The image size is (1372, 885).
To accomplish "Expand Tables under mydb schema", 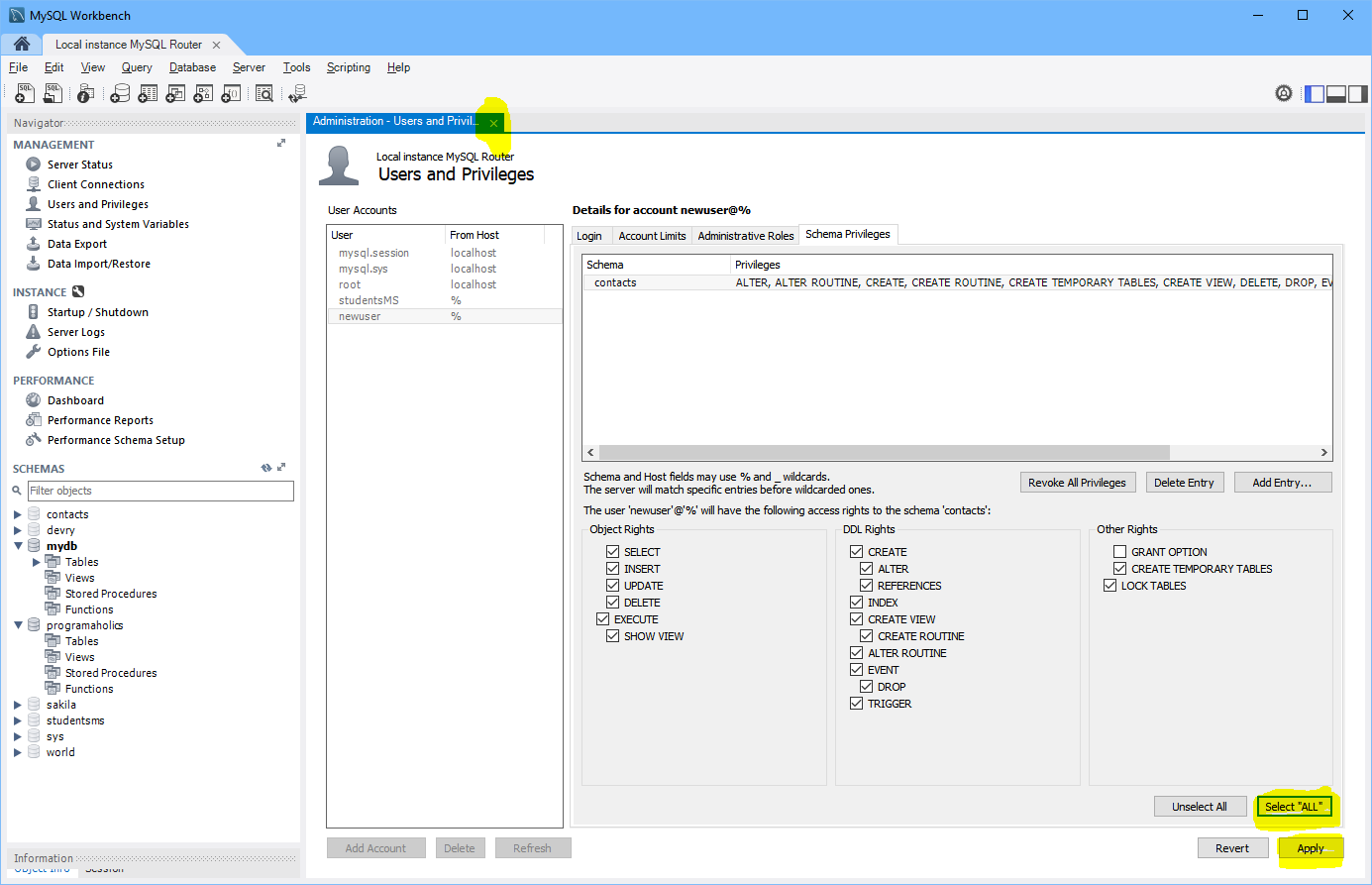I will [x=37, y=562].
